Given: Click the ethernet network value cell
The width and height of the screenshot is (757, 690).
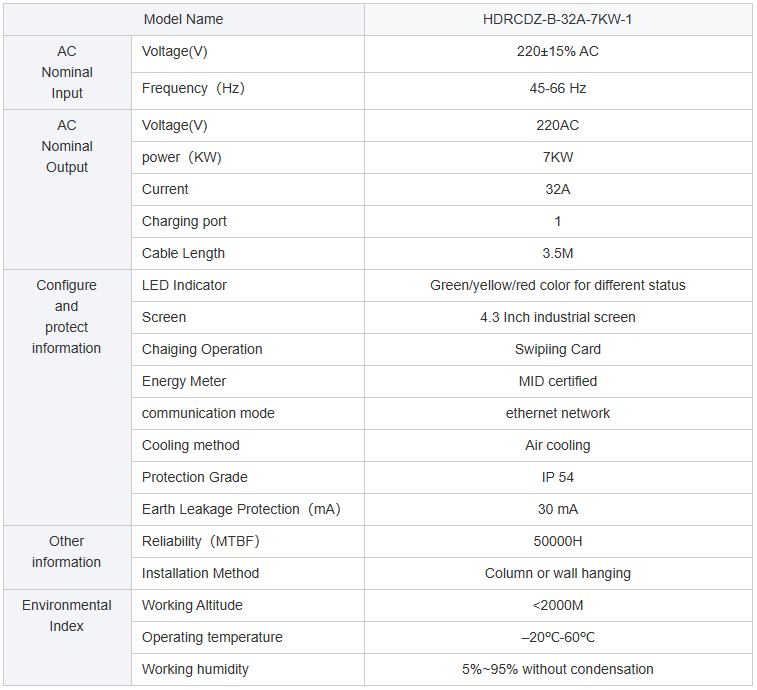Looking at the screenshot, I should (x=557, y=413).
